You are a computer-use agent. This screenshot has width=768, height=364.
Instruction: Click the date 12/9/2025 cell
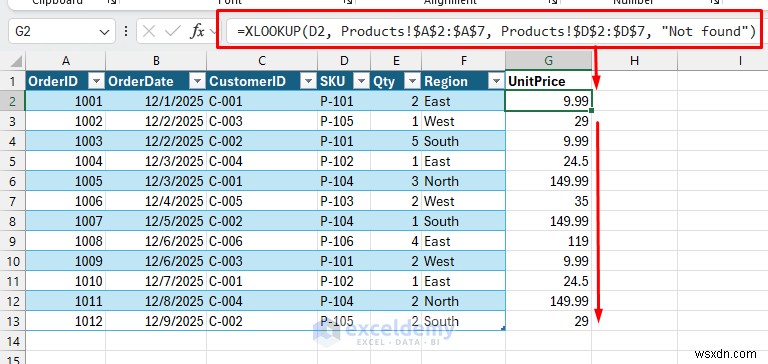156,321
